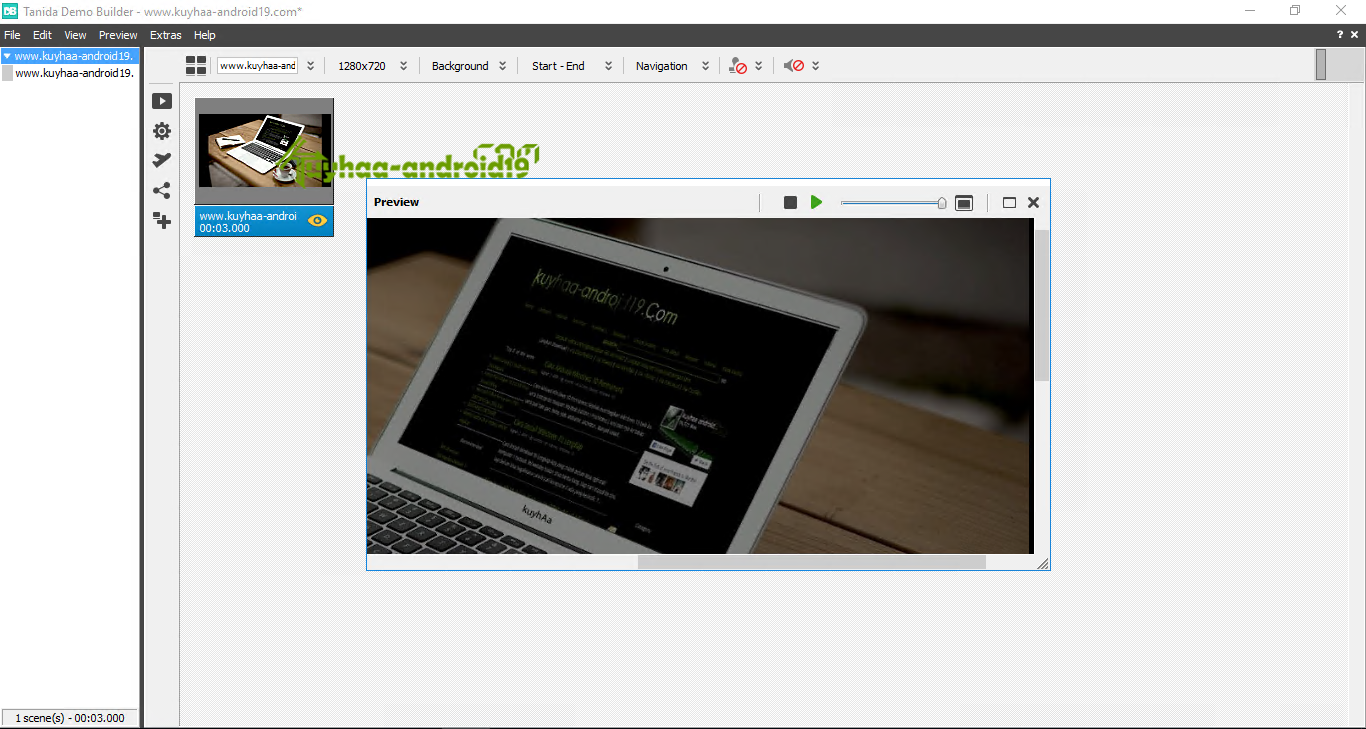The height and width of the screenshot is (729, 1366).
Task: Select the child www.kuyhaa-android19 tree item
Action: (x=74, y=73)
